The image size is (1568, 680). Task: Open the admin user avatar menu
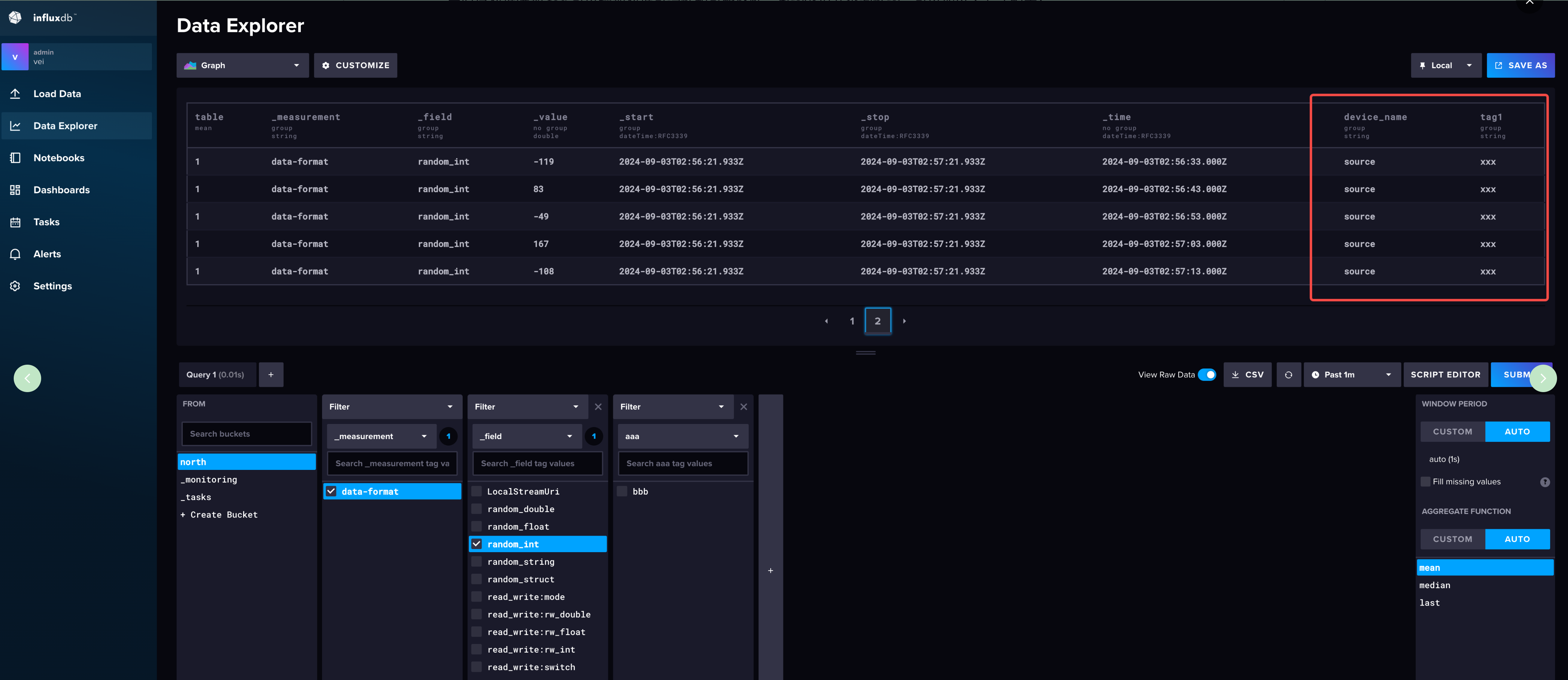pos(15,57)
